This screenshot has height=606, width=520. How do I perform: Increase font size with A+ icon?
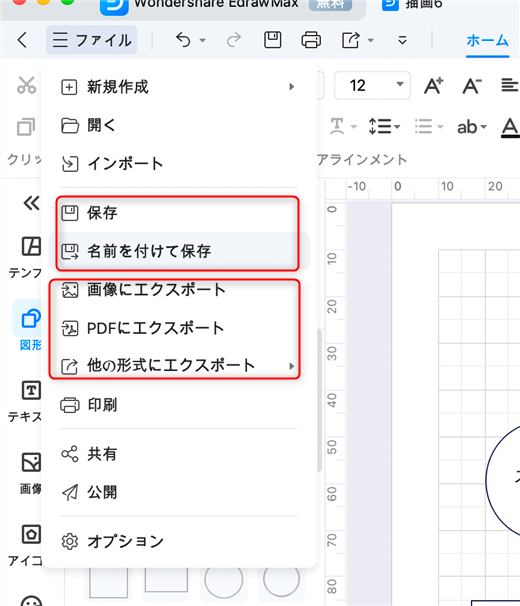pos(433,85)
